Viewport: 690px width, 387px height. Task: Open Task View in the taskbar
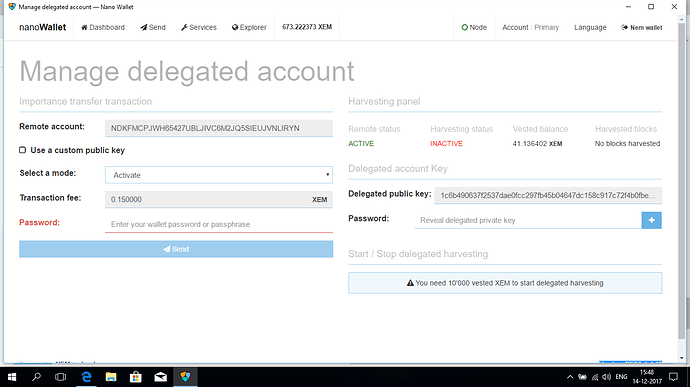coord(60,377)
